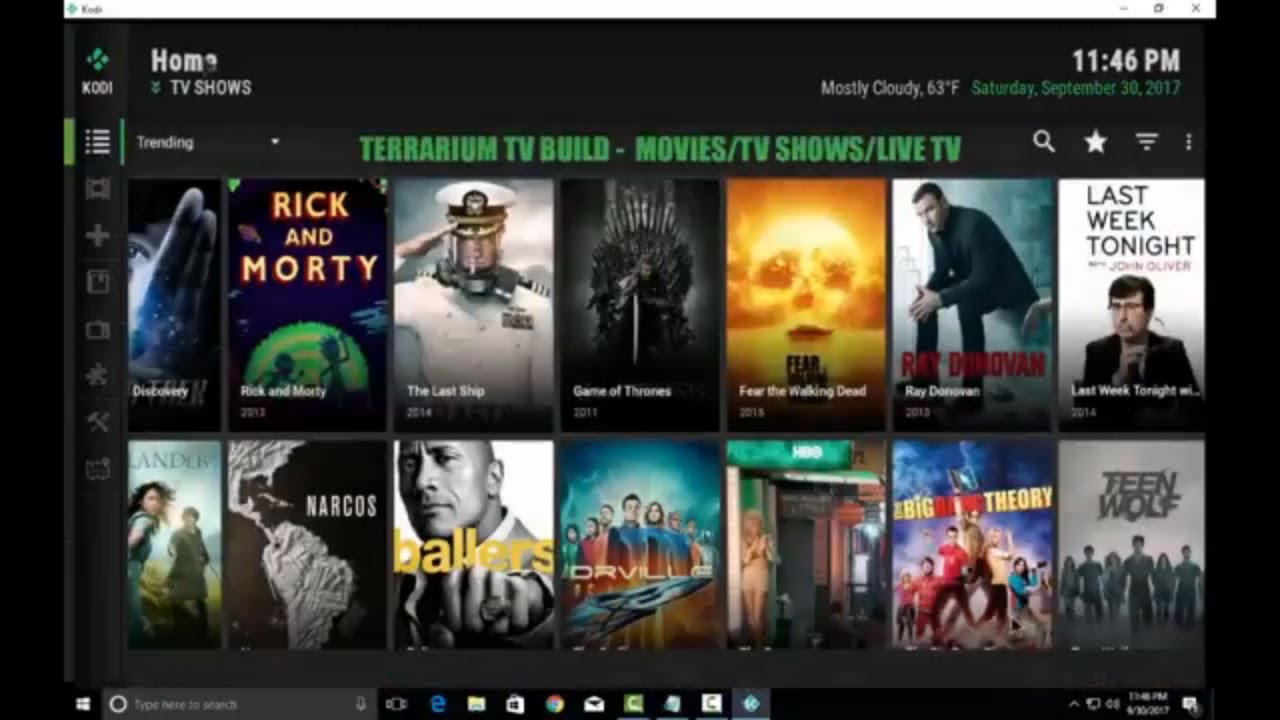This screenshot has height=720, width=1280.
Task: Click the bottom ticket-shaped sidebar icon
Action: [x=97, y=469]
